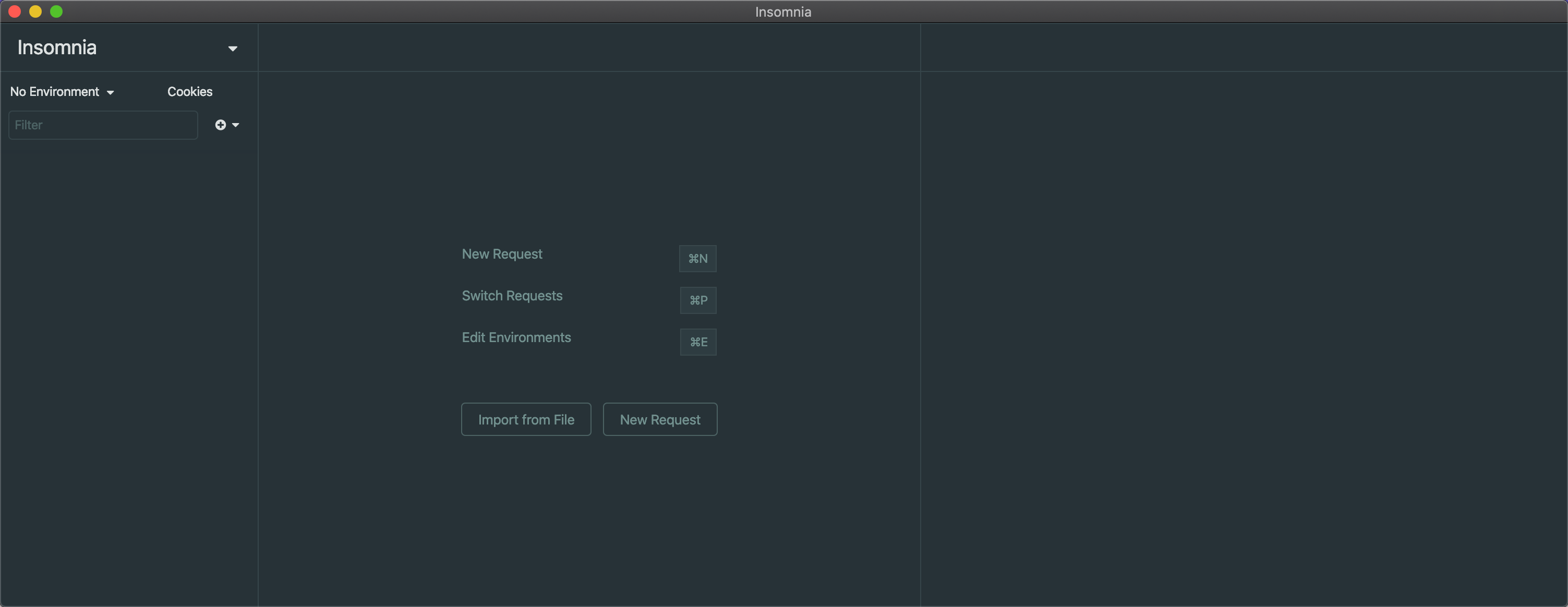
Task: Click the Import from File button
Action: point(526,419)
